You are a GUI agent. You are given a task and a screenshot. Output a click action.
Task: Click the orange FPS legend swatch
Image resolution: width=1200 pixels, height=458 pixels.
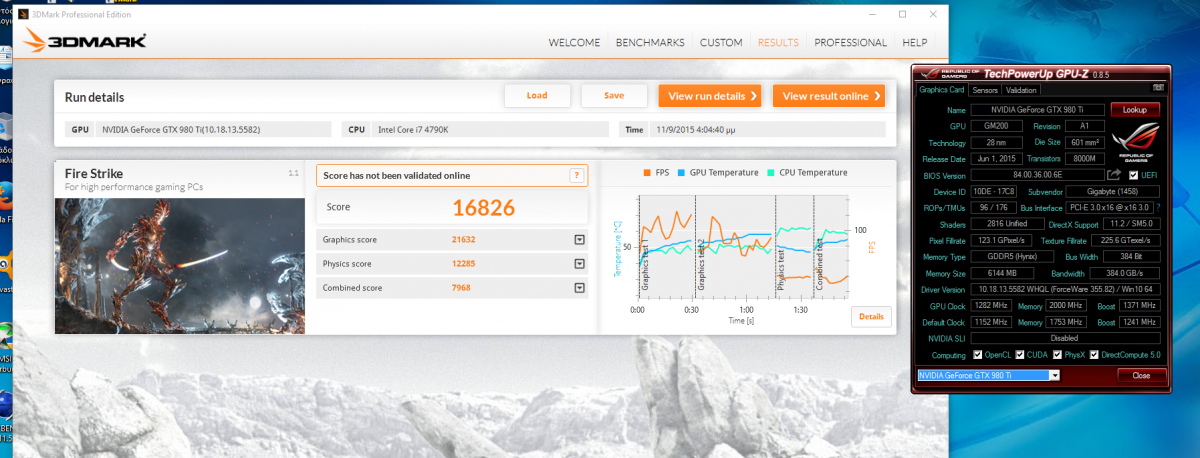coord(649,173)
